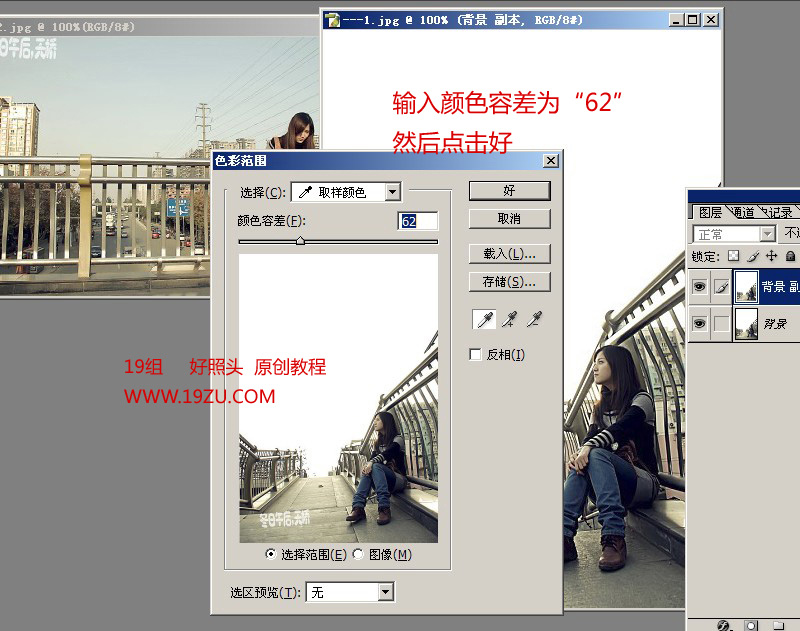The image size is (800, 631).
Task: Click the document icon in ---1.jpg title bar
Action: tap(333, 20)
